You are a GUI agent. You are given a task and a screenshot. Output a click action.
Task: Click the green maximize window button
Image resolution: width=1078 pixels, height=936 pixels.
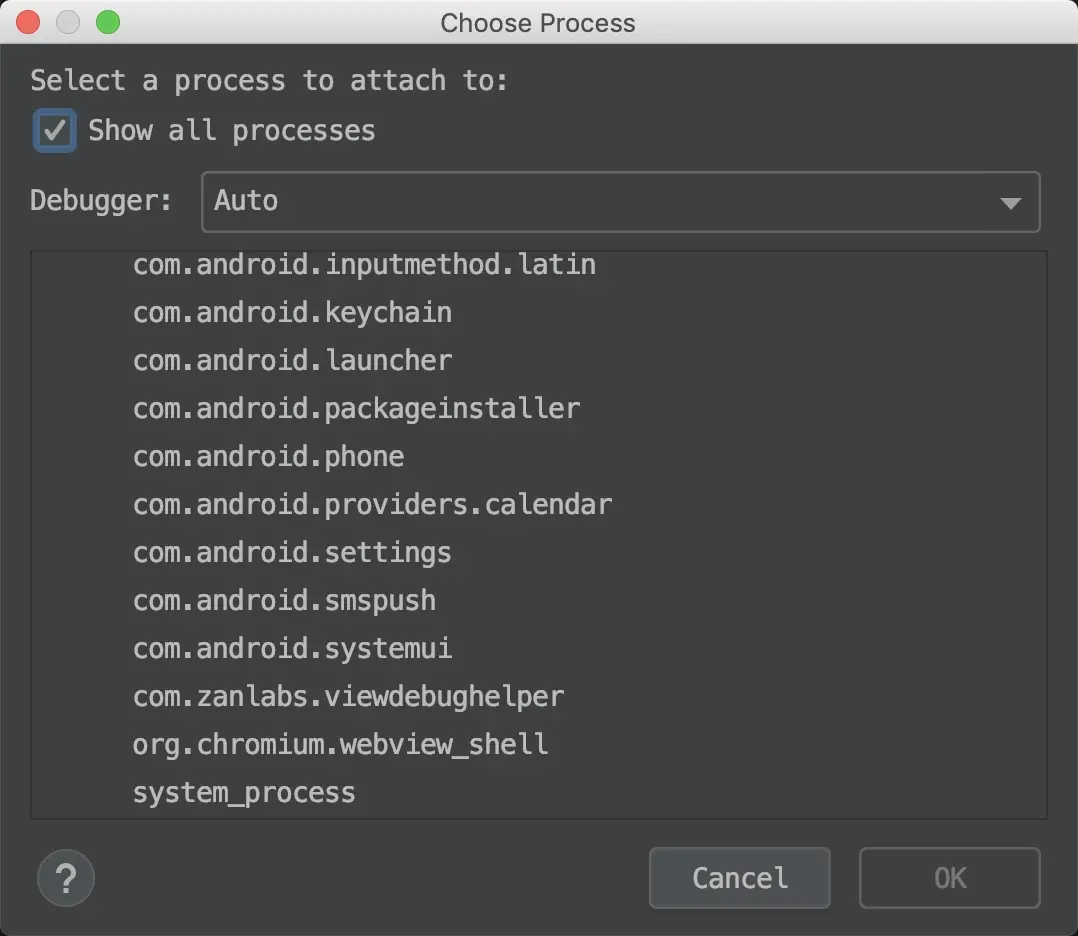tap(107, 22)
